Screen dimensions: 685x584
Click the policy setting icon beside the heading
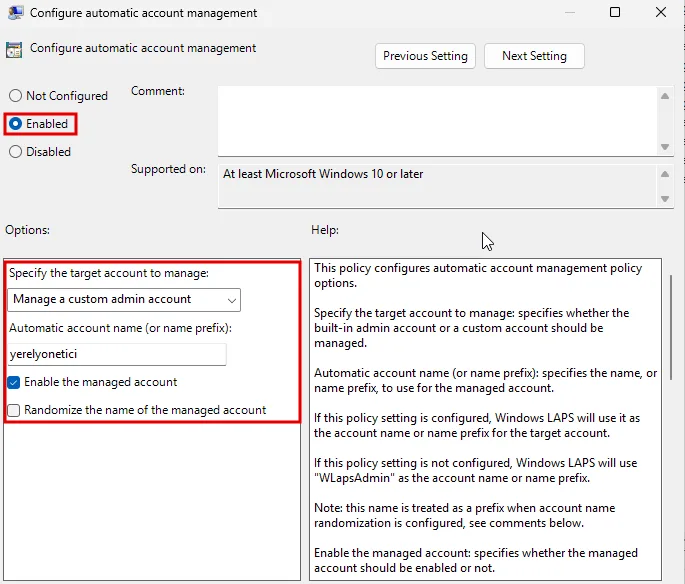pyautogui.click(x=14, y=50)
